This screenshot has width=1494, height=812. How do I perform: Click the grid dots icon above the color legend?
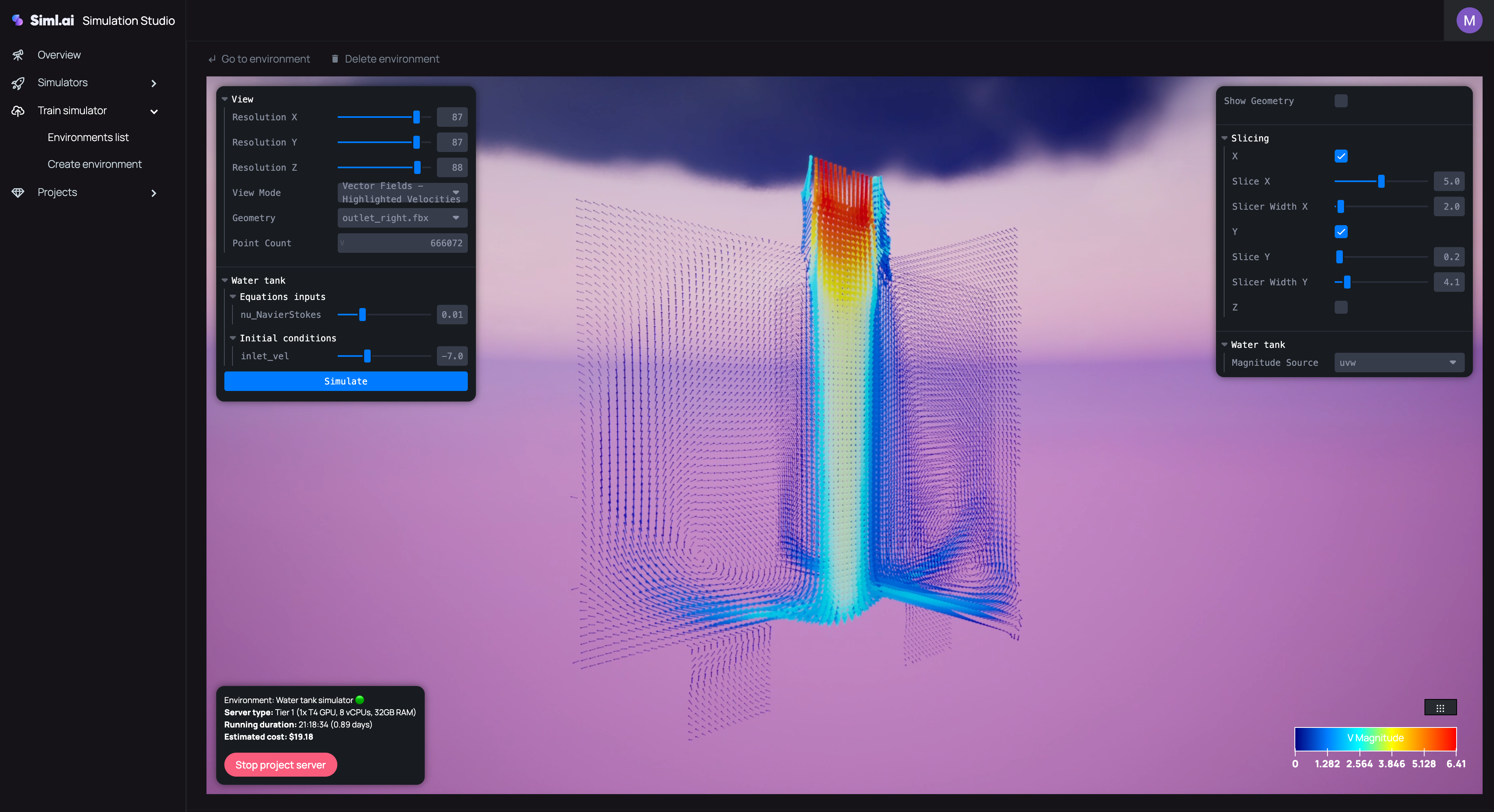click(x=1440, y=708)
